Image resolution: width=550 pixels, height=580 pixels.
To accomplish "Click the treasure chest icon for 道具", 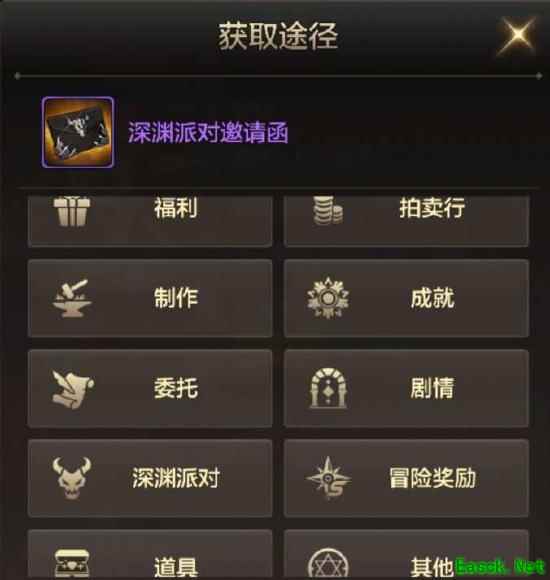I will click(72, 564).
